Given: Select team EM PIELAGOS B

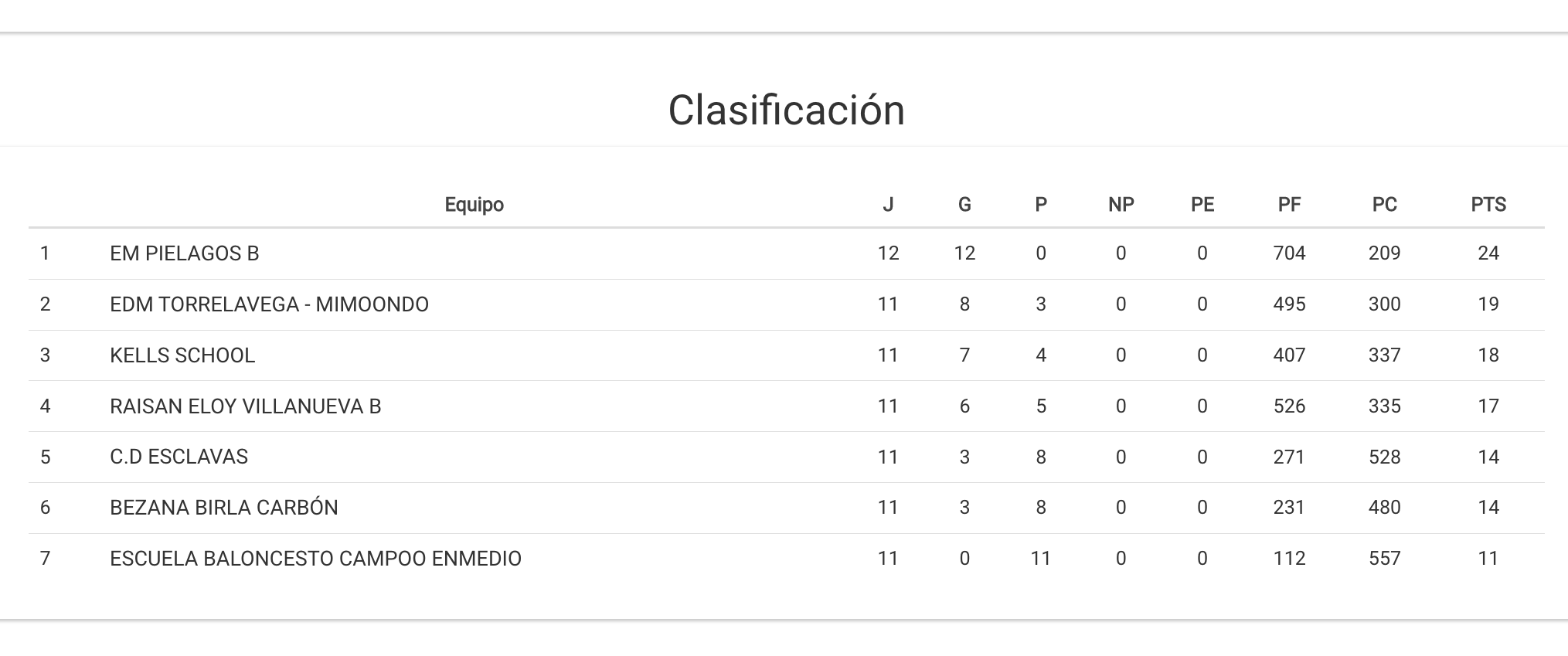Looking at the screenshot, I should tap(185, 253).
